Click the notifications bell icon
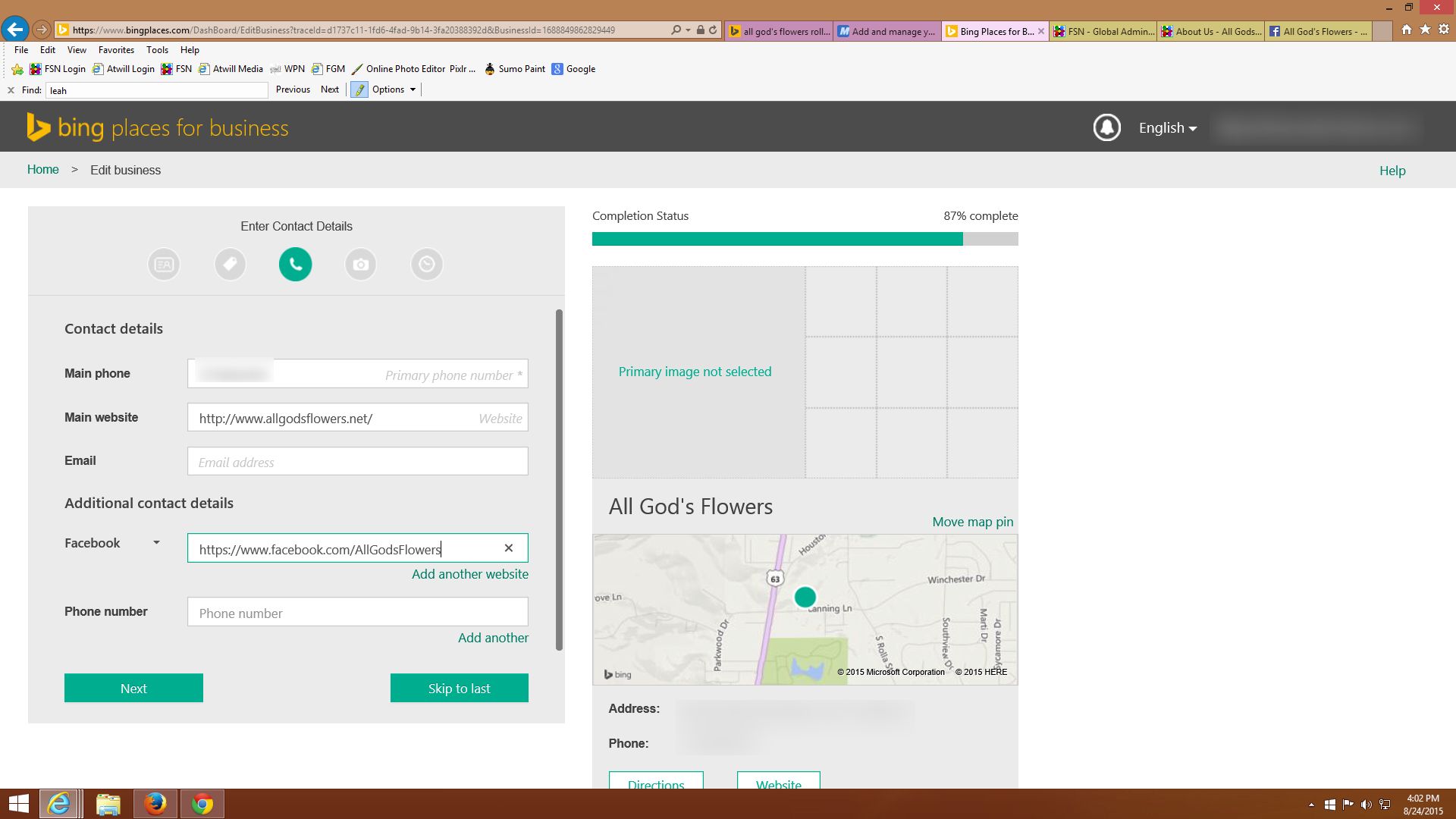This screenshot has height=819, width=1456. point(1106,127)
